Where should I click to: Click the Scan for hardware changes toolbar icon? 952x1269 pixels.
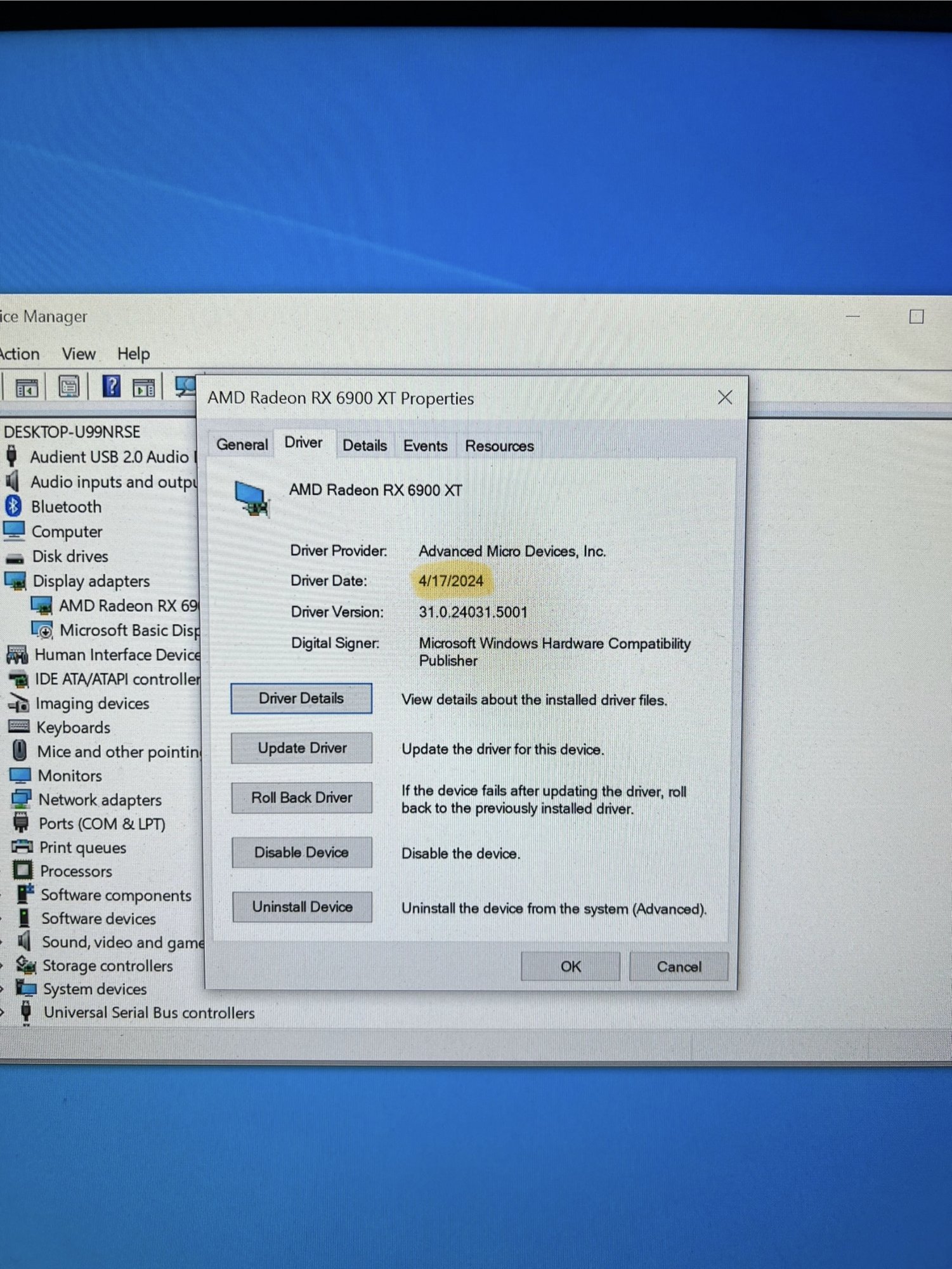click(x=185, y=386)
